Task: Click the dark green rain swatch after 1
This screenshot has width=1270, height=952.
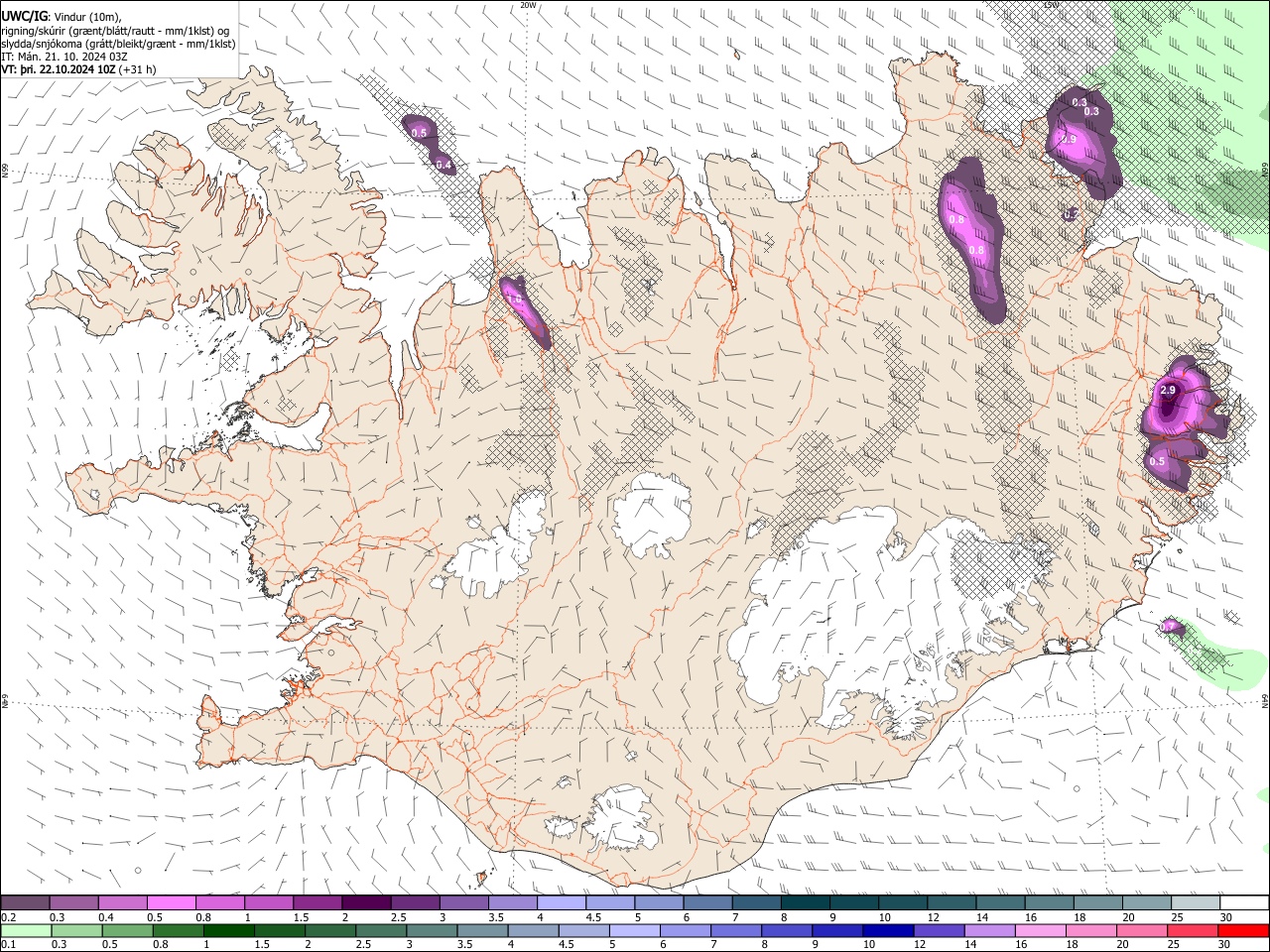Action: [228, 930]
